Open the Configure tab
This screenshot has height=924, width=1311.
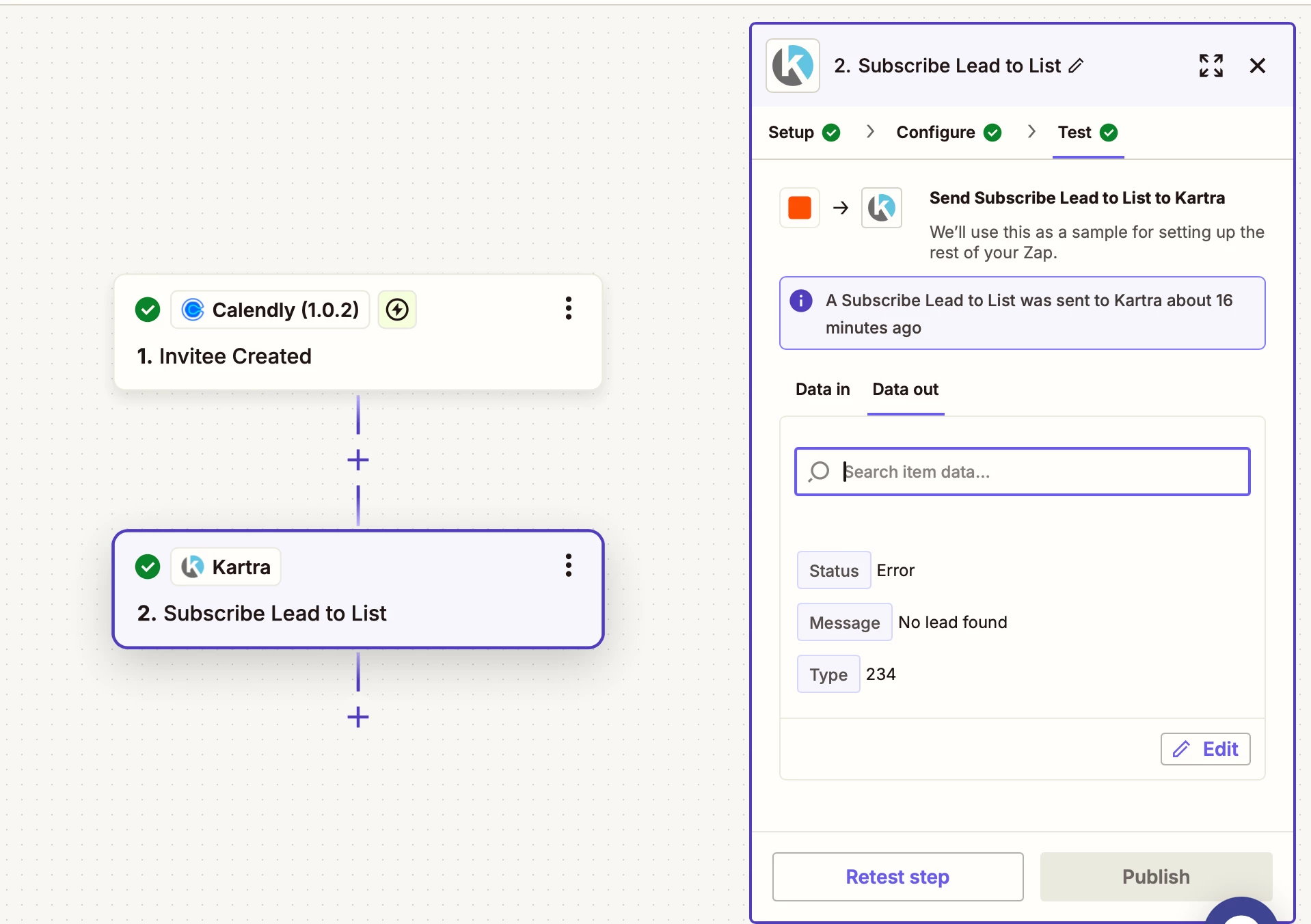pos(949,133)
